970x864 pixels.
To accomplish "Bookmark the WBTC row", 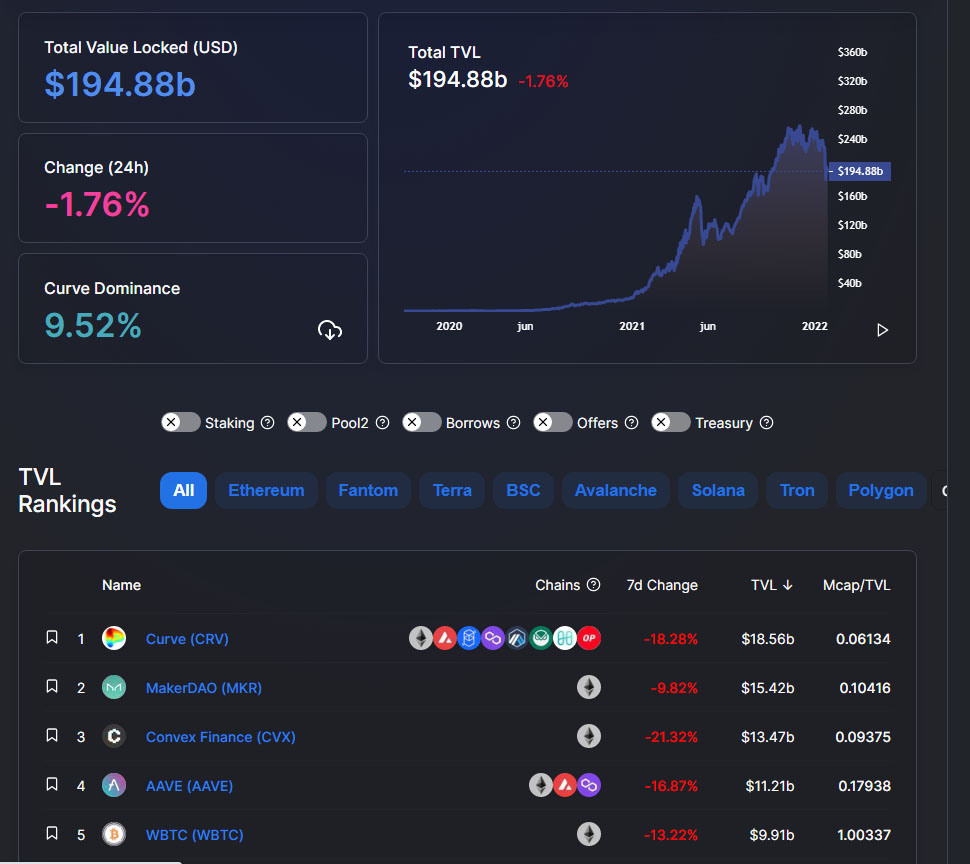I will pyautogui.click(x=52, y=833).
